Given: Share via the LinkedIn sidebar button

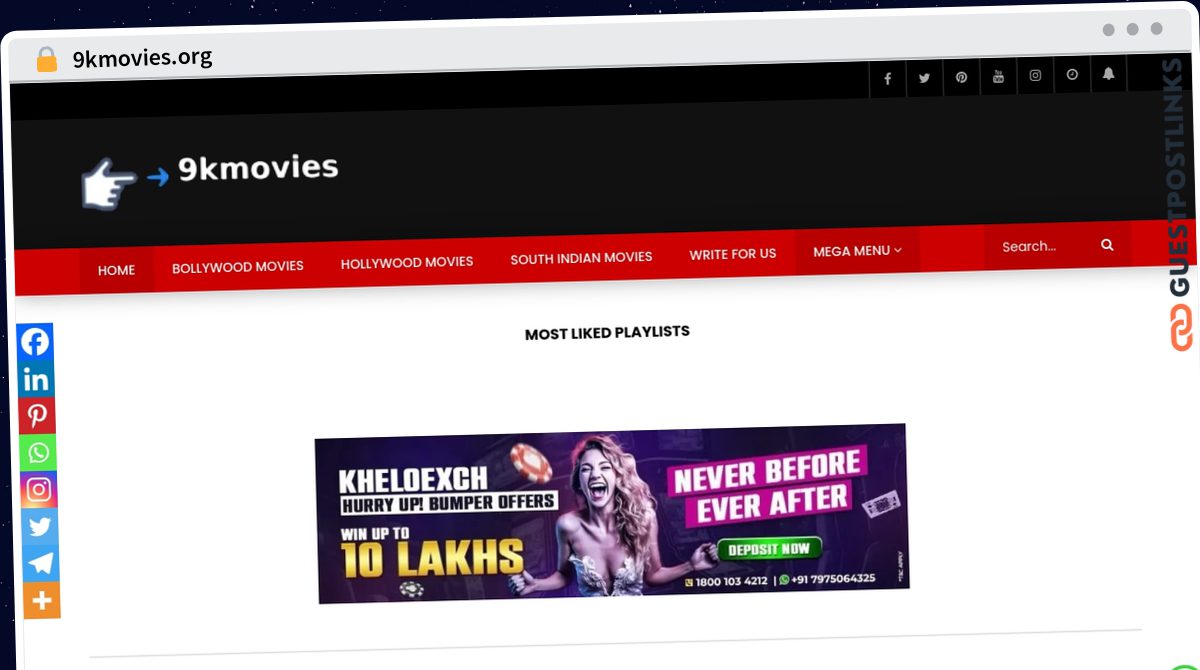Looking at the screenshot, I should [36, 379].
